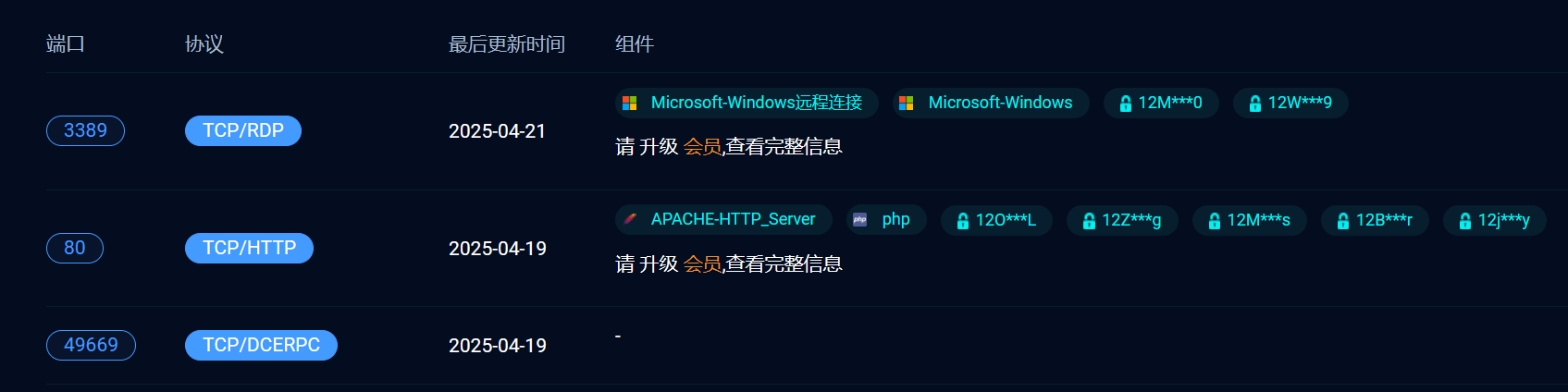
Task: Click the TCP/HTTP protocol tag
Action: 249,248
